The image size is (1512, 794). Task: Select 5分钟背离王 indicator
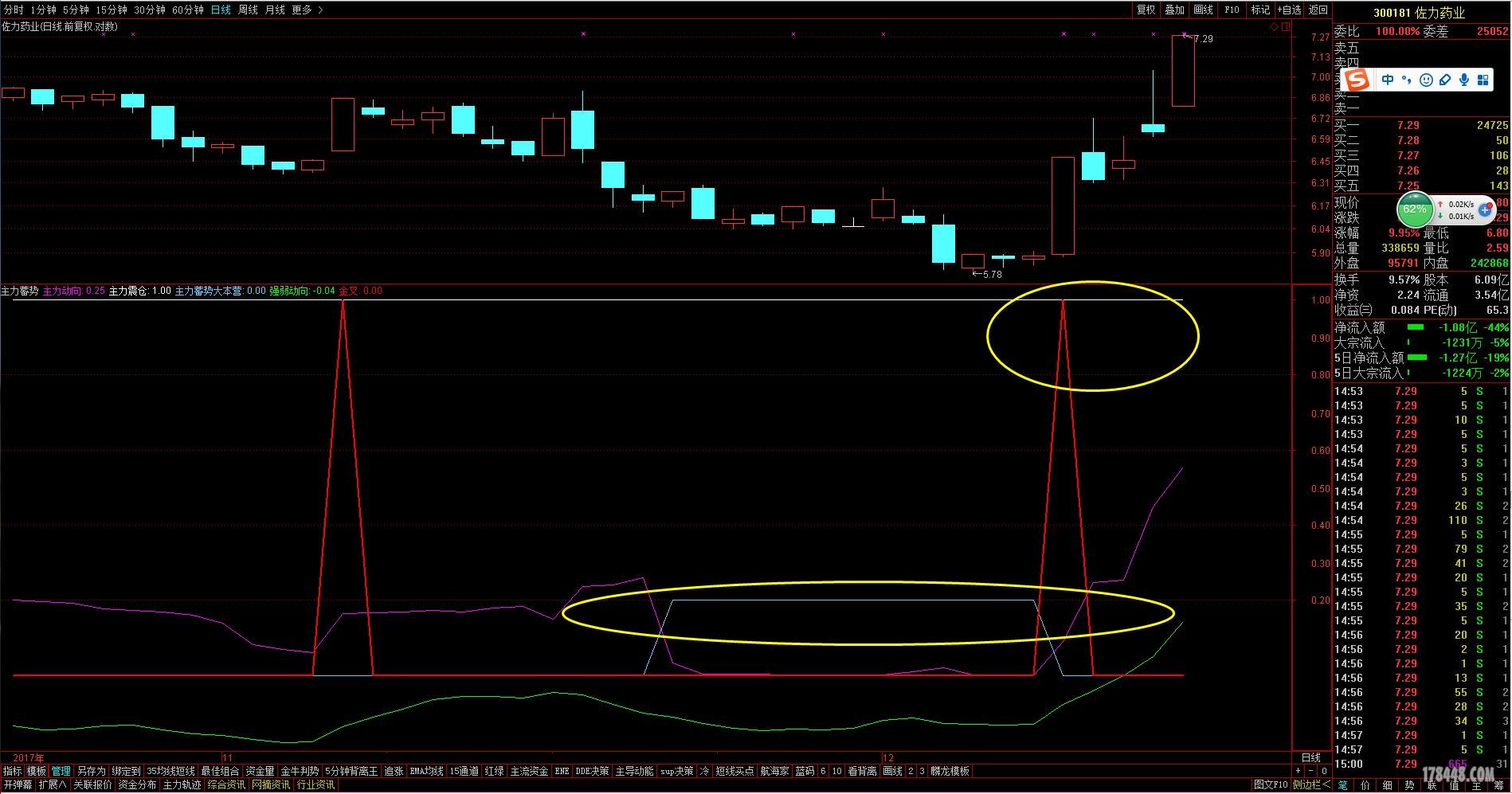351,771
